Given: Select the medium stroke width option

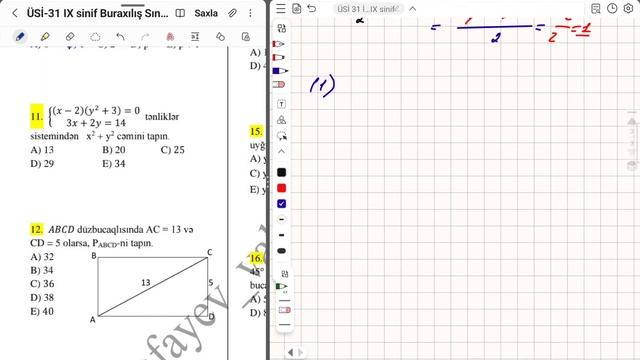Looking at the screenshot, I should pyautogui.click(x=282, y=235).
